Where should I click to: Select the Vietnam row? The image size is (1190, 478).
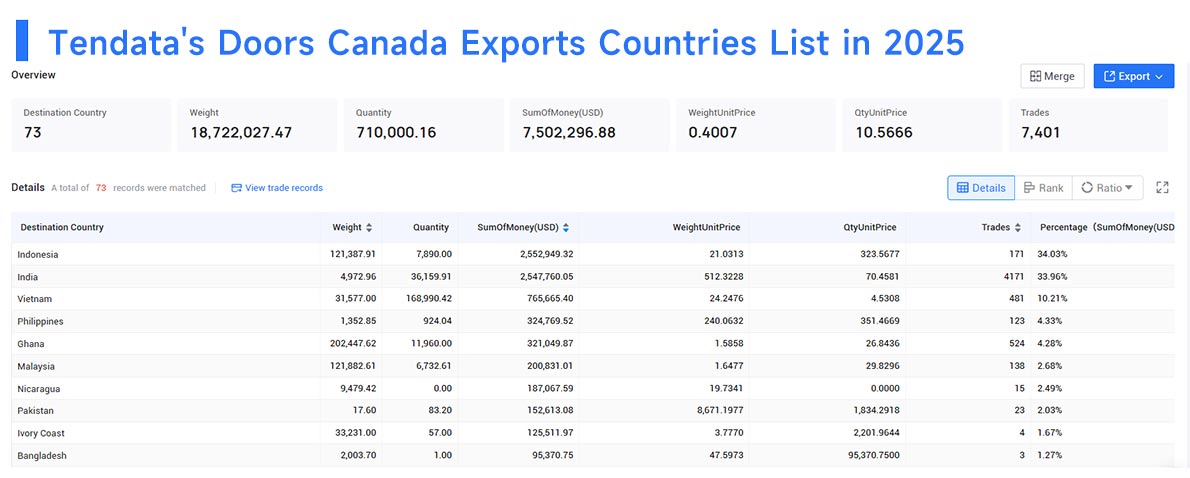point(593,299)
